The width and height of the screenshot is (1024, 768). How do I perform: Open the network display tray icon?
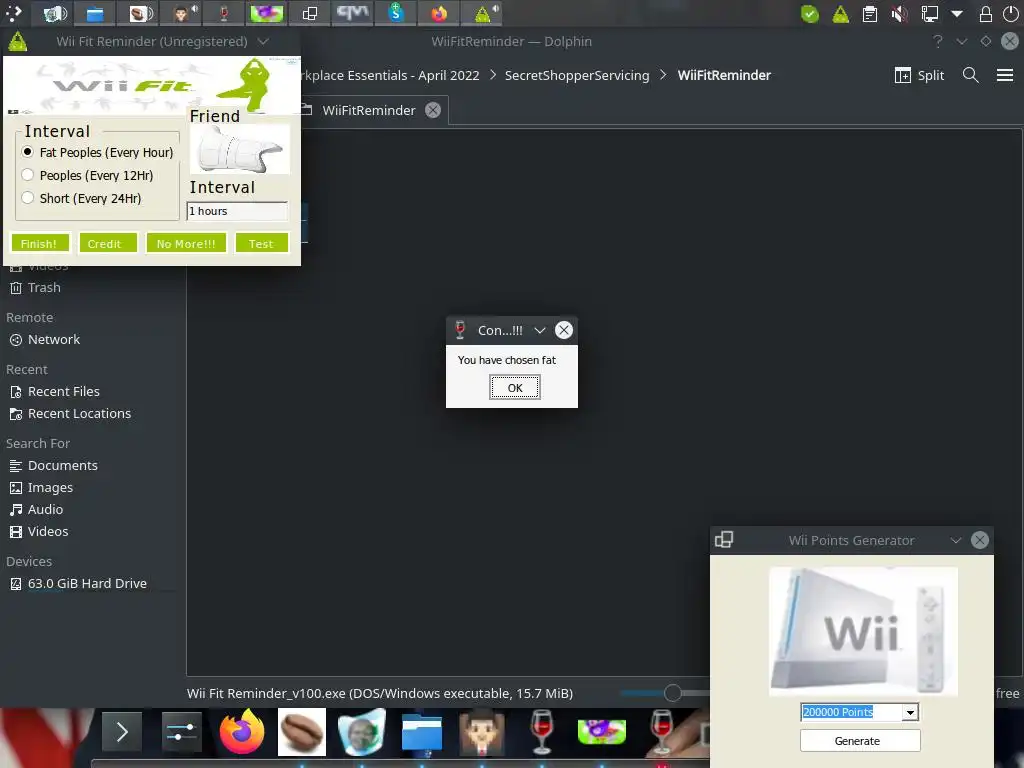[929, 14]
